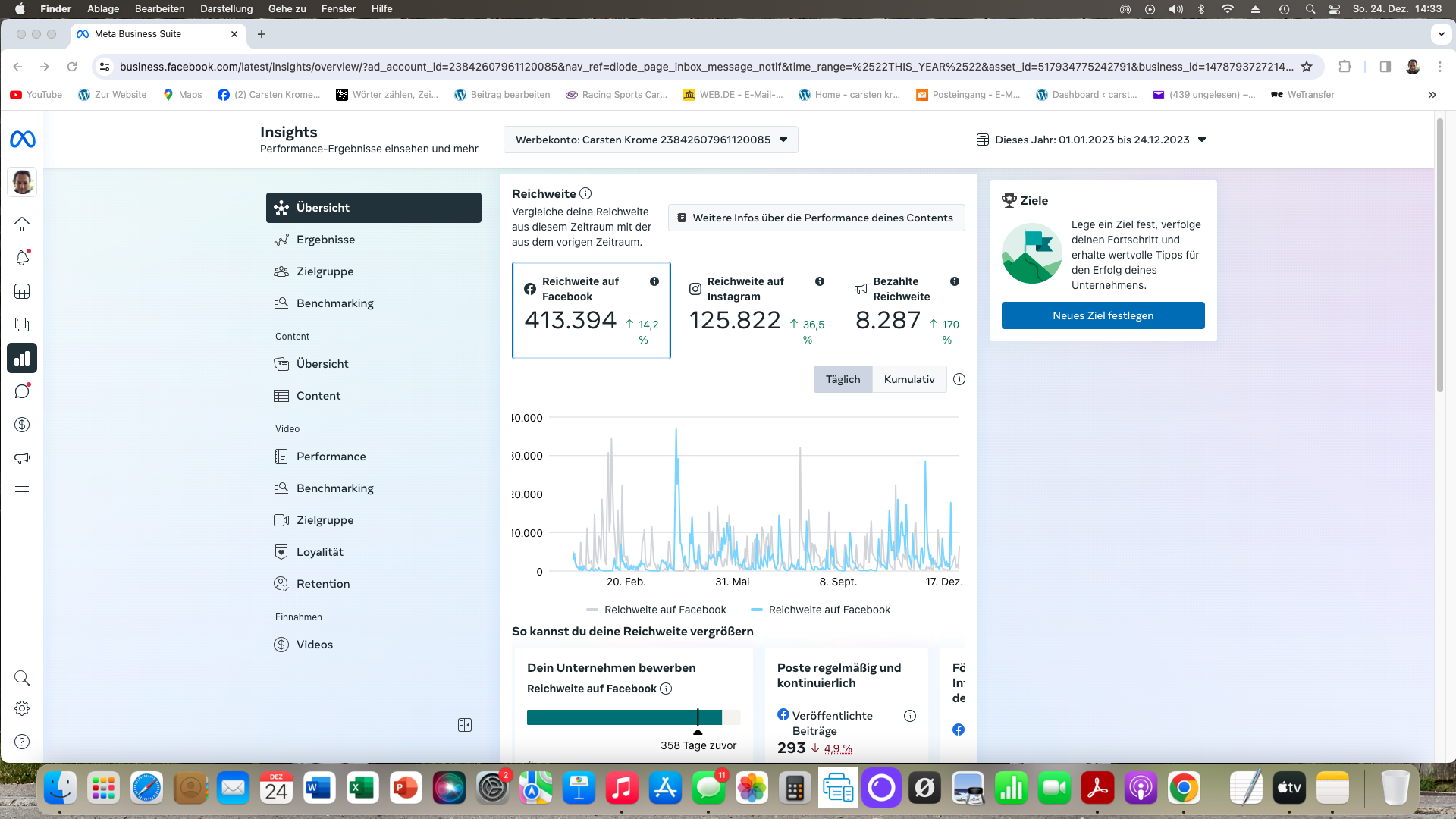This screenshot has width=1456, height=819.
Task: Collapse the insights navigation panel icon
Action: tap(465, 725)
